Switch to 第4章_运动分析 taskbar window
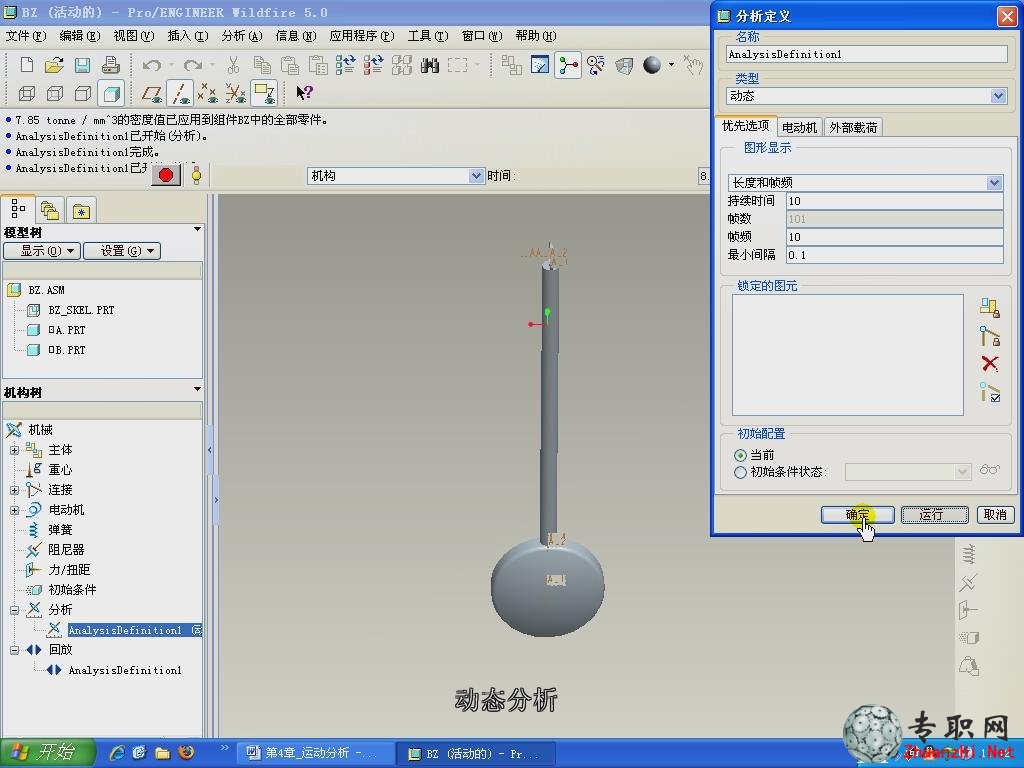1024x768 pixels. tap(315, 753)
